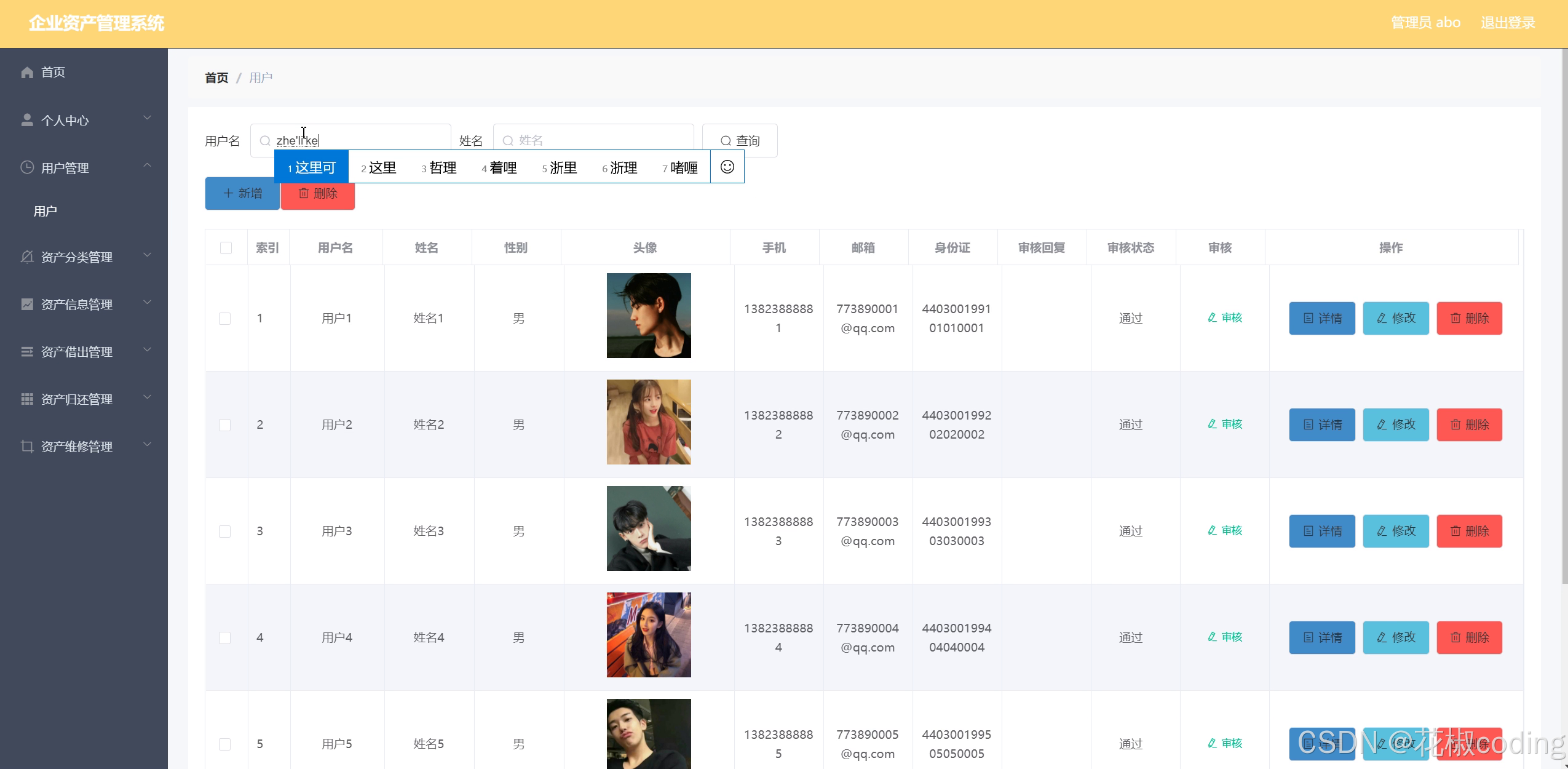Viewport: 1568px width, 769px height.
Task: Click the clock icon beside 用户管理
Action: click(27, 167)
